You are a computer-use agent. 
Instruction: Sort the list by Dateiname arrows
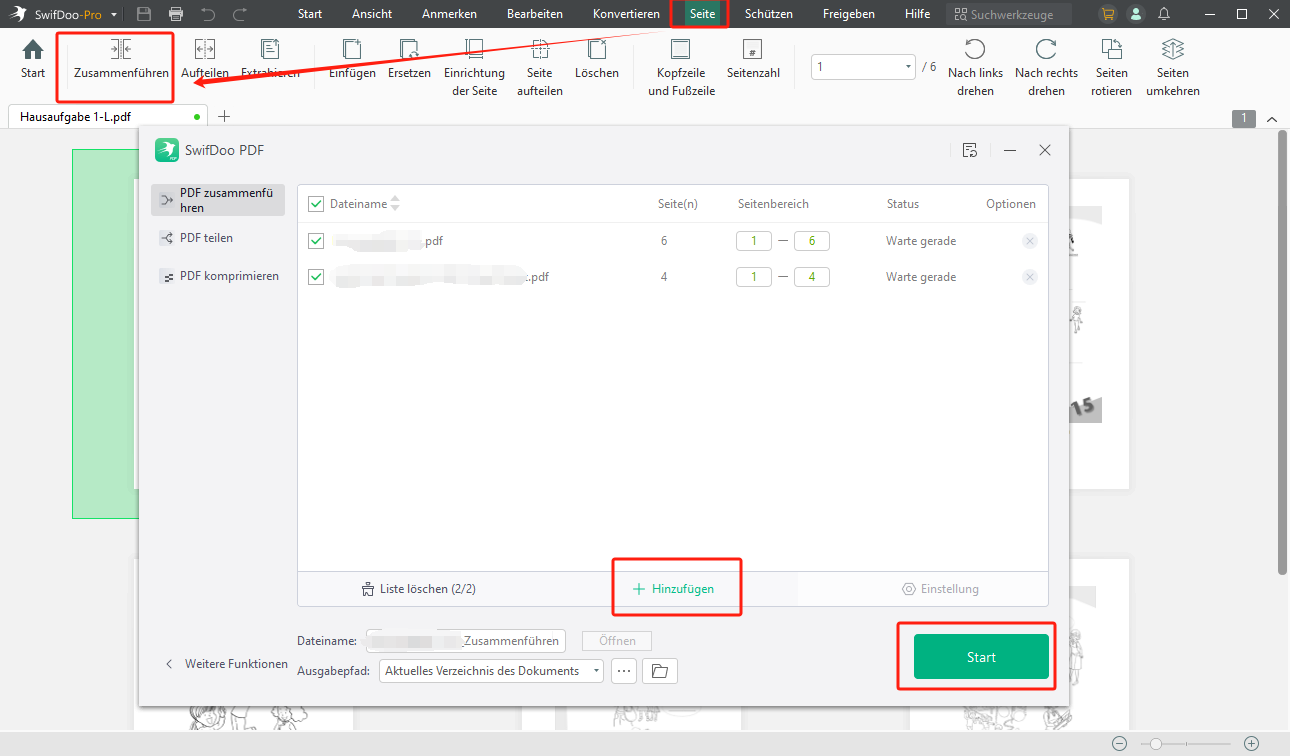point(395,204)
